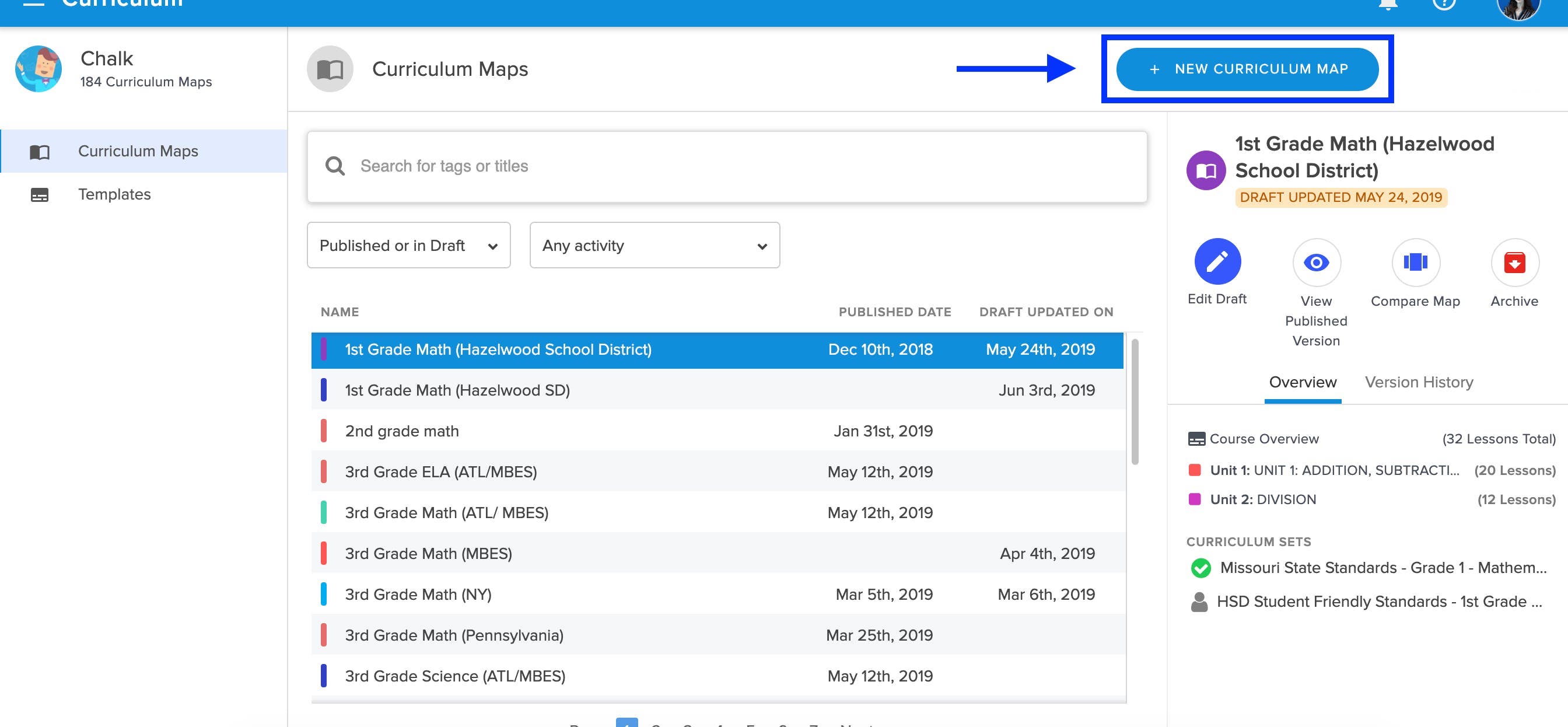The image size is (1568, 727).
Task: Click the search magnifier icon
Action: pos(335,166)
